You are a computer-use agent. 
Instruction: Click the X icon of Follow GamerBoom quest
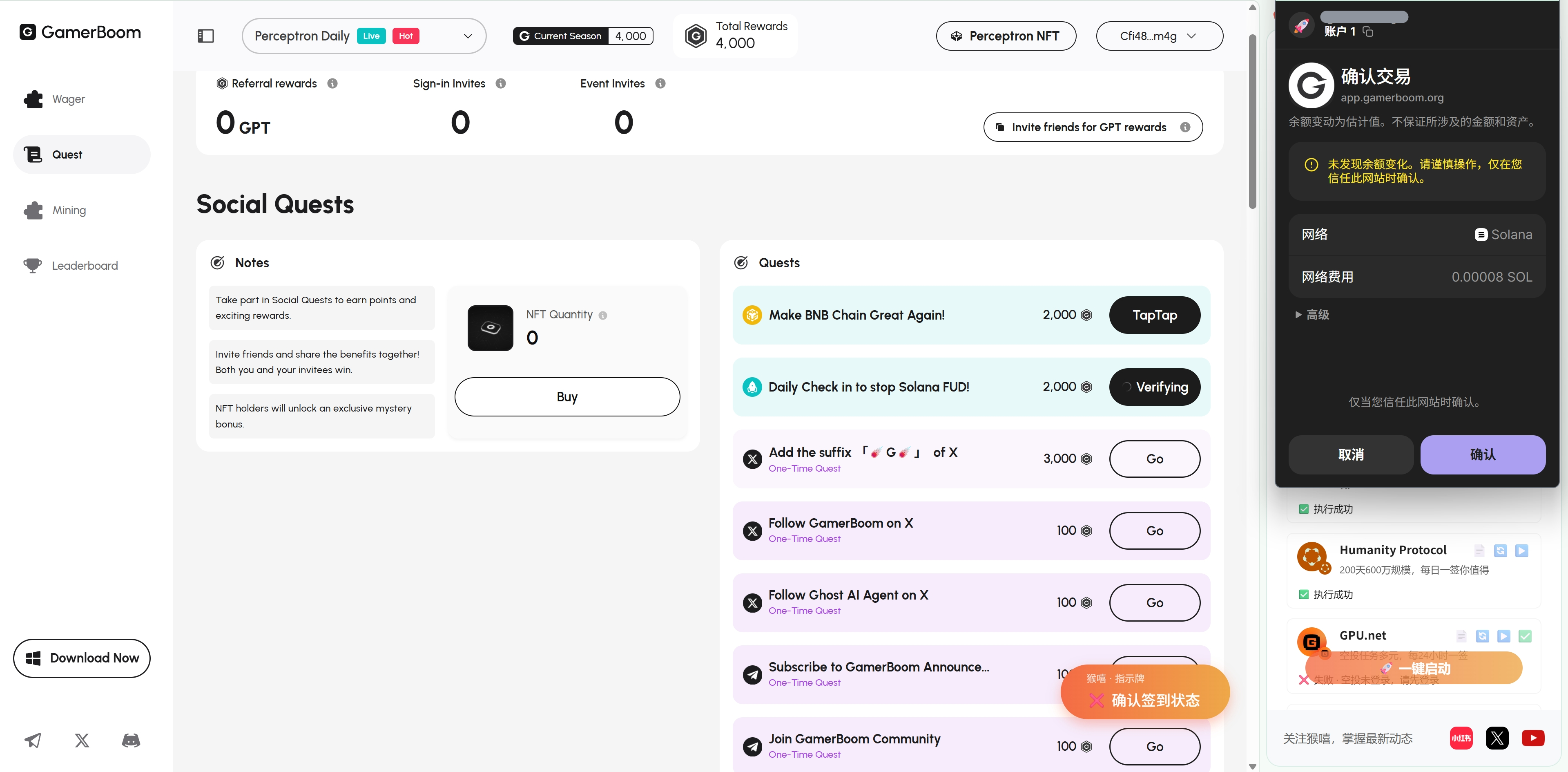click(x=752, y=531)
